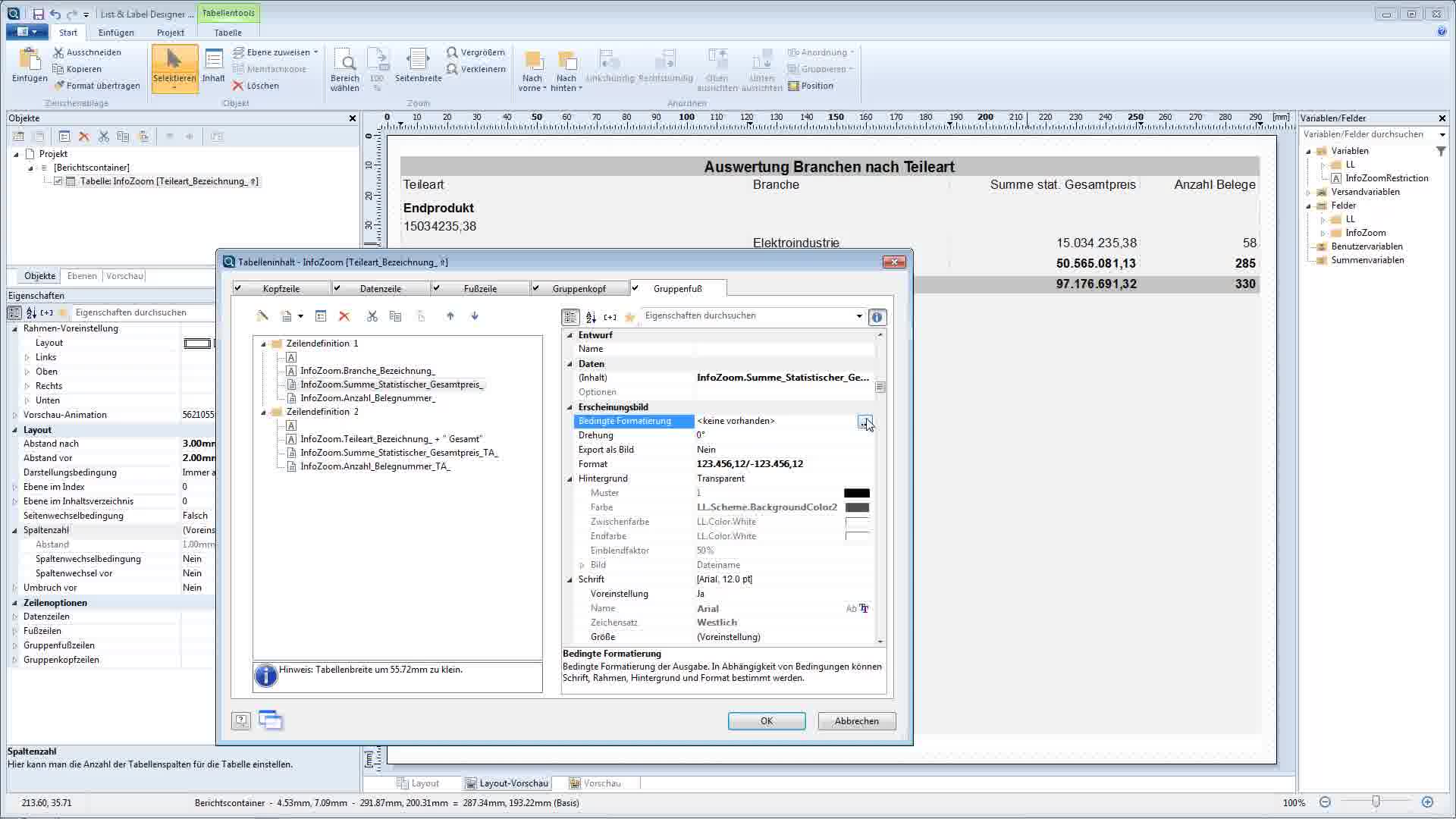Click the OK button
The height and width of the screenshot is (819, 1456).
tap(767, 721)
